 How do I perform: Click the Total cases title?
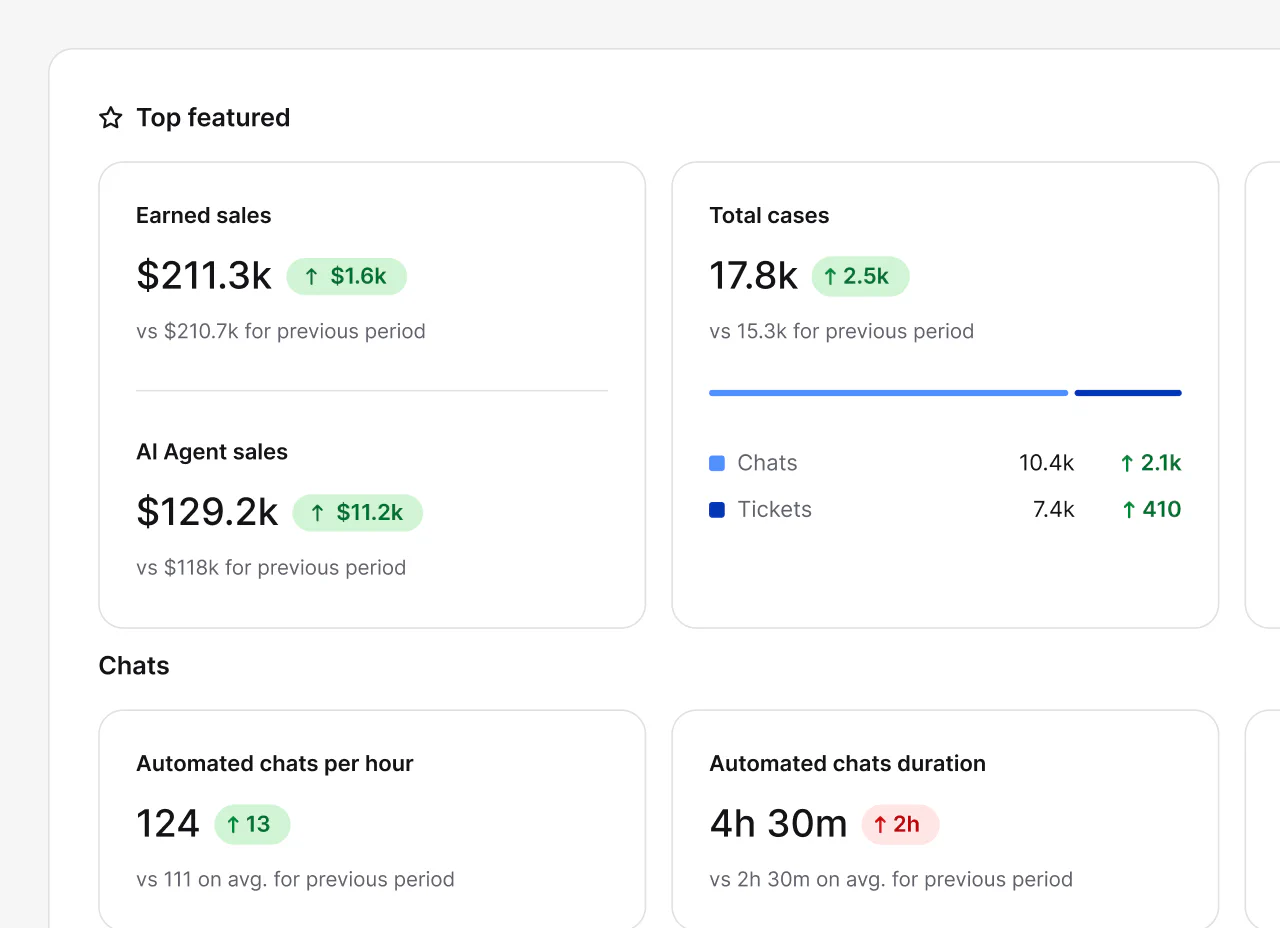point(769,216)
